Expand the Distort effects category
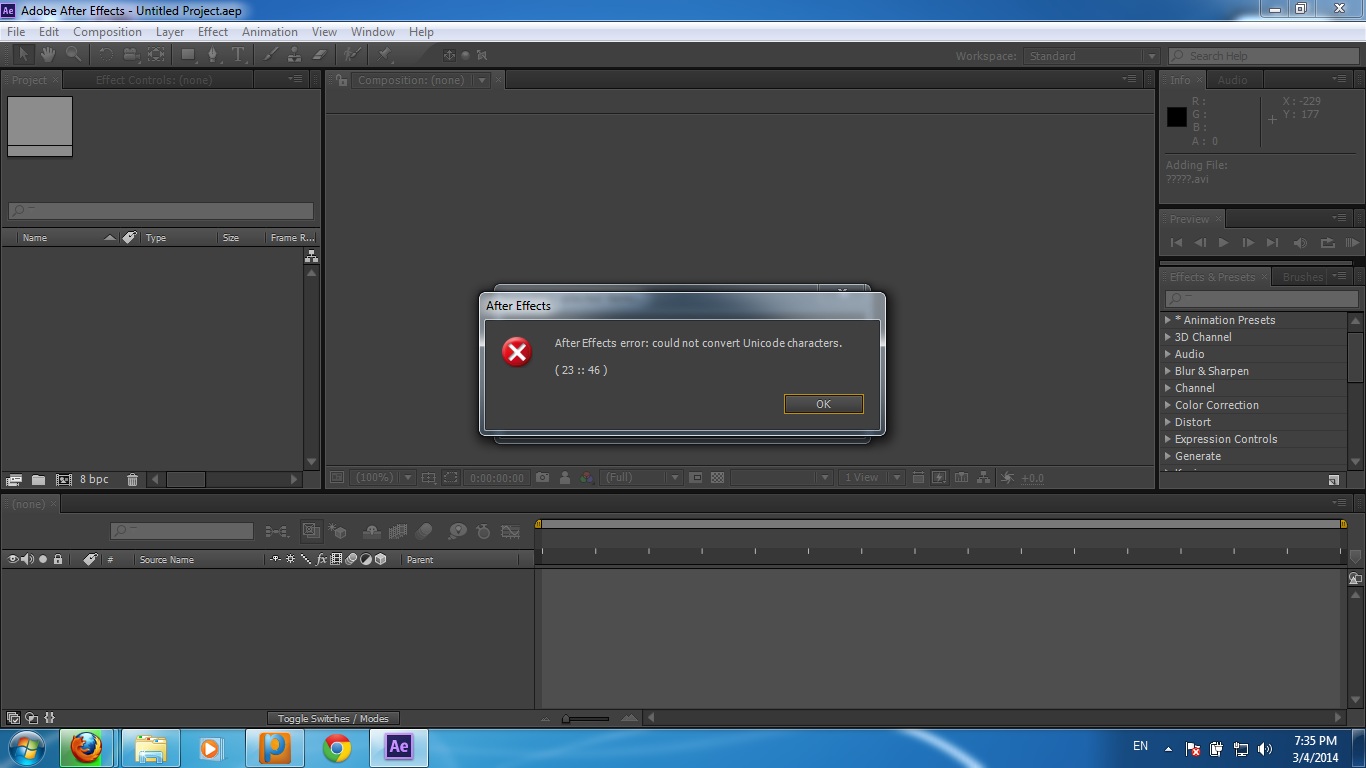1366x768 pixels. pos(1167,422)
